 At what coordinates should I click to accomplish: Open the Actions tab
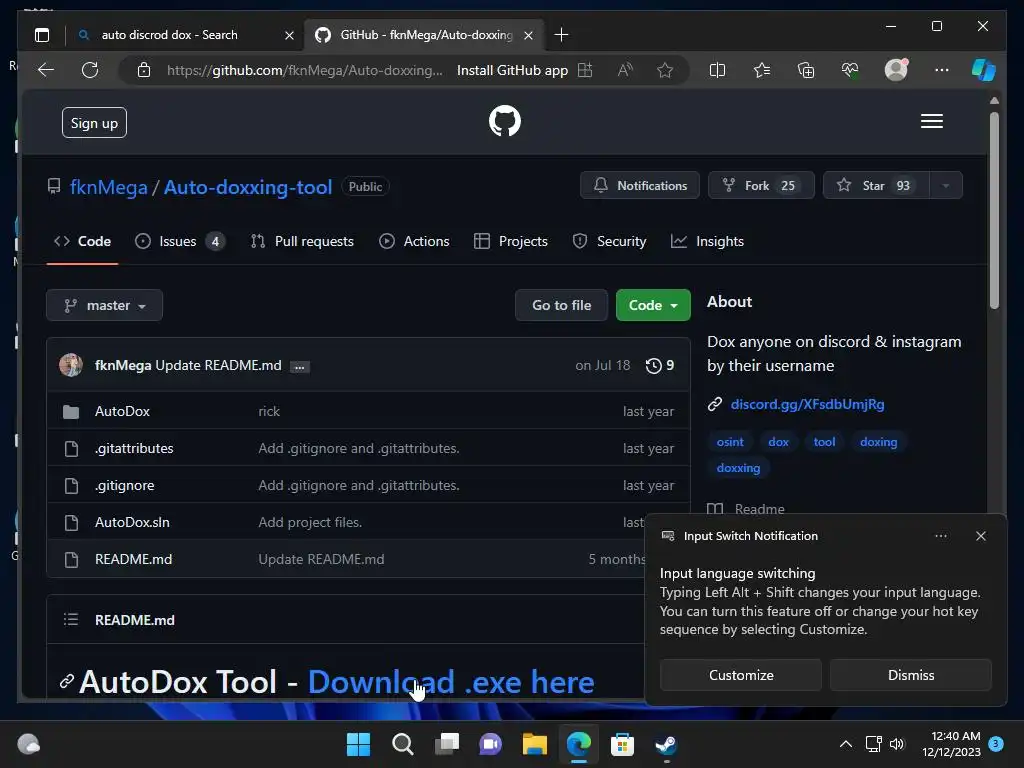414,242
